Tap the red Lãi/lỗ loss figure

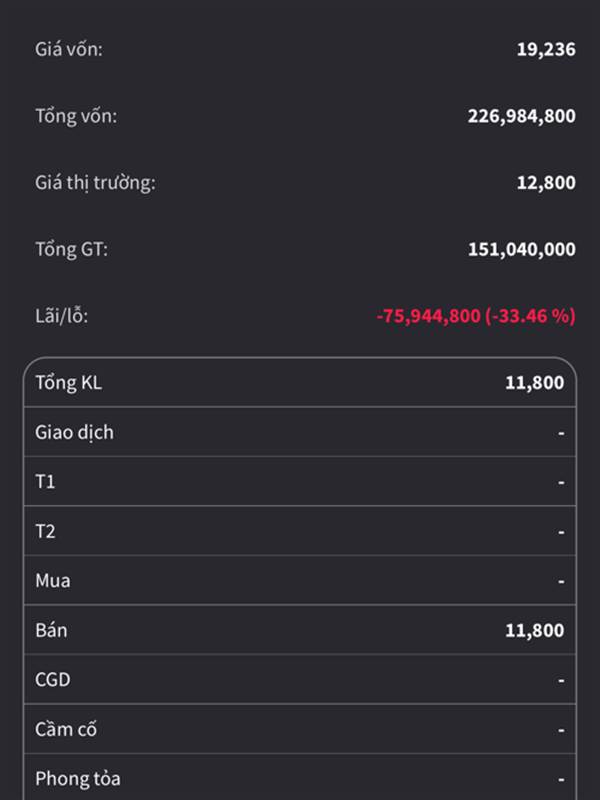(x=476, y=316)
